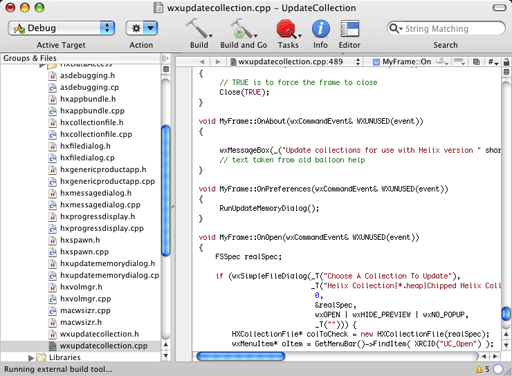Viewport: 512px width, 376px height.
Task: Select hxvolmgr.h file
Action: pos(81,287)
